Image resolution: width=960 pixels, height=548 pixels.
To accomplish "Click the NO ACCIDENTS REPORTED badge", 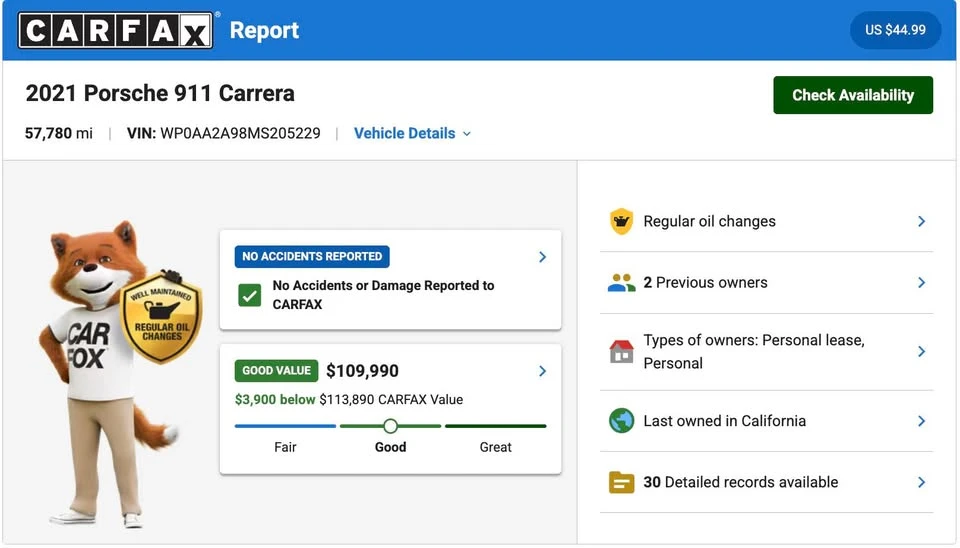I will coord(312,257).
